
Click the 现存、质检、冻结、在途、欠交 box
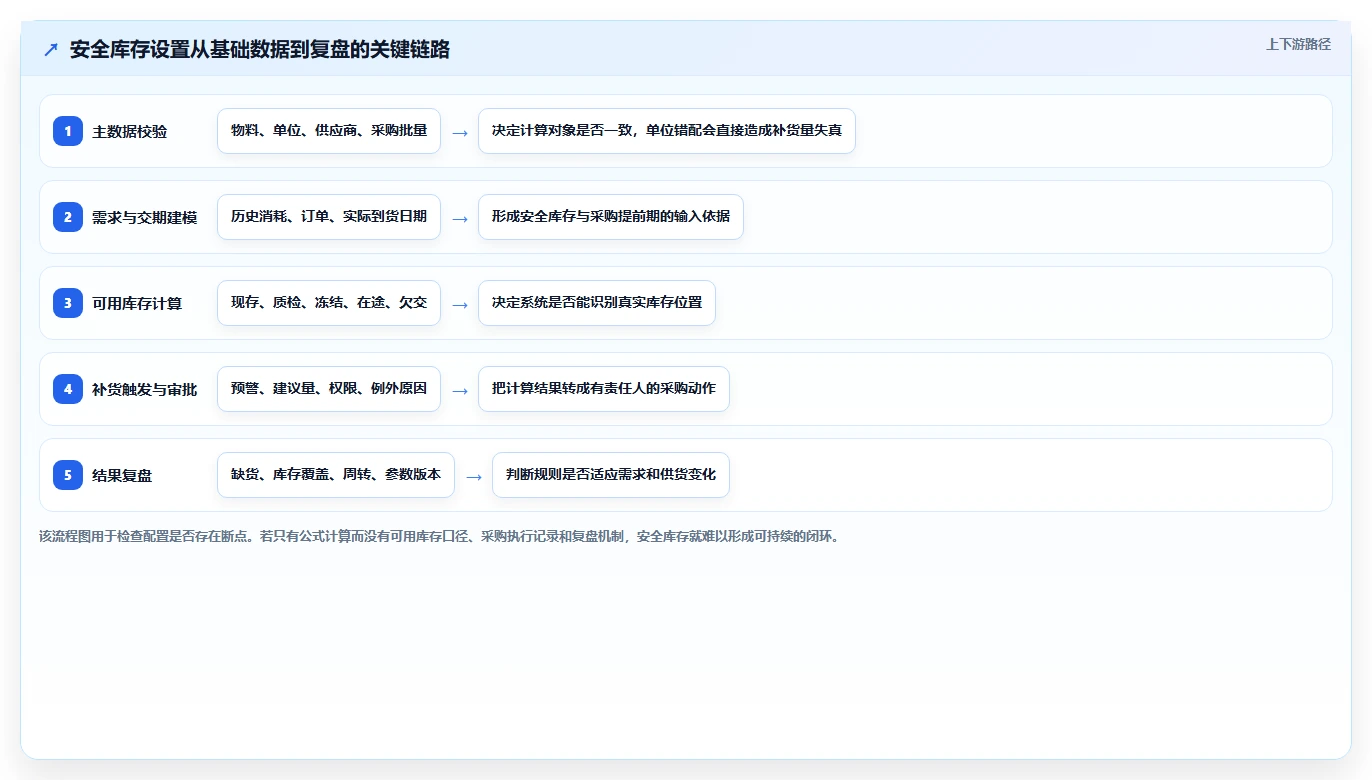point(329,303)
